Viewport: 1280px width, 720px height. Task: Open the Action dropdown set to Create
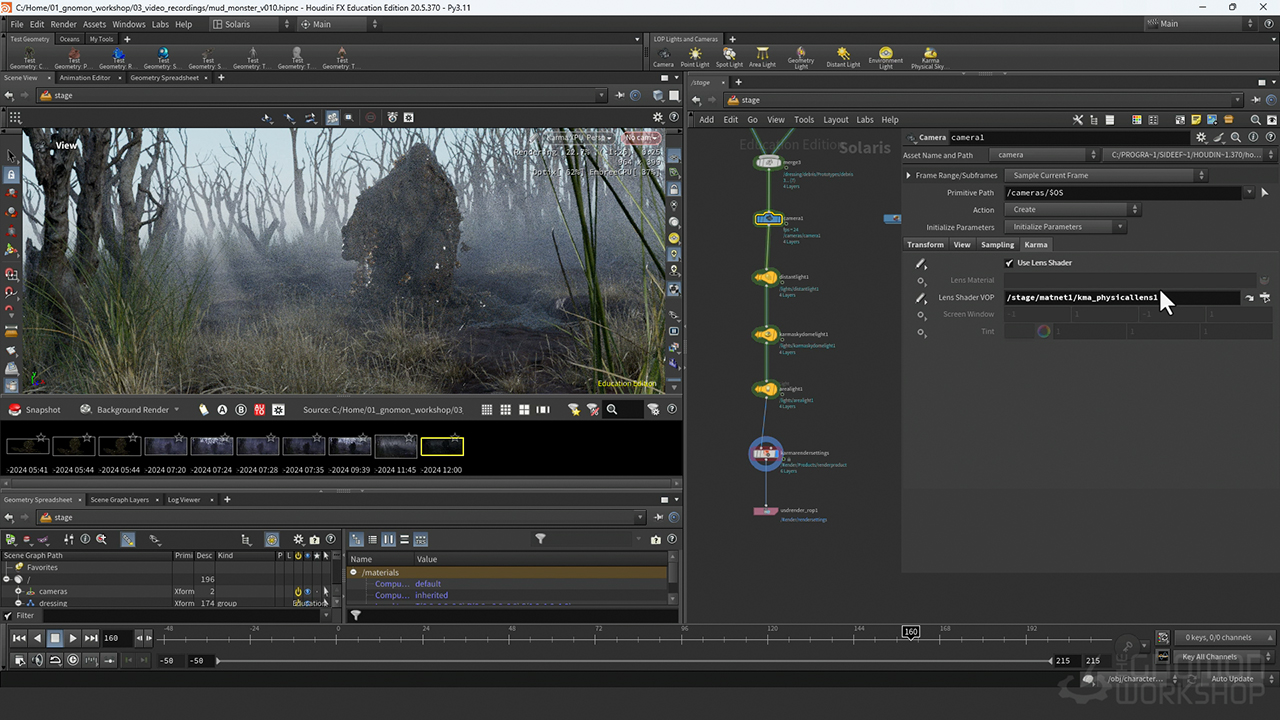click(1073, 210)
